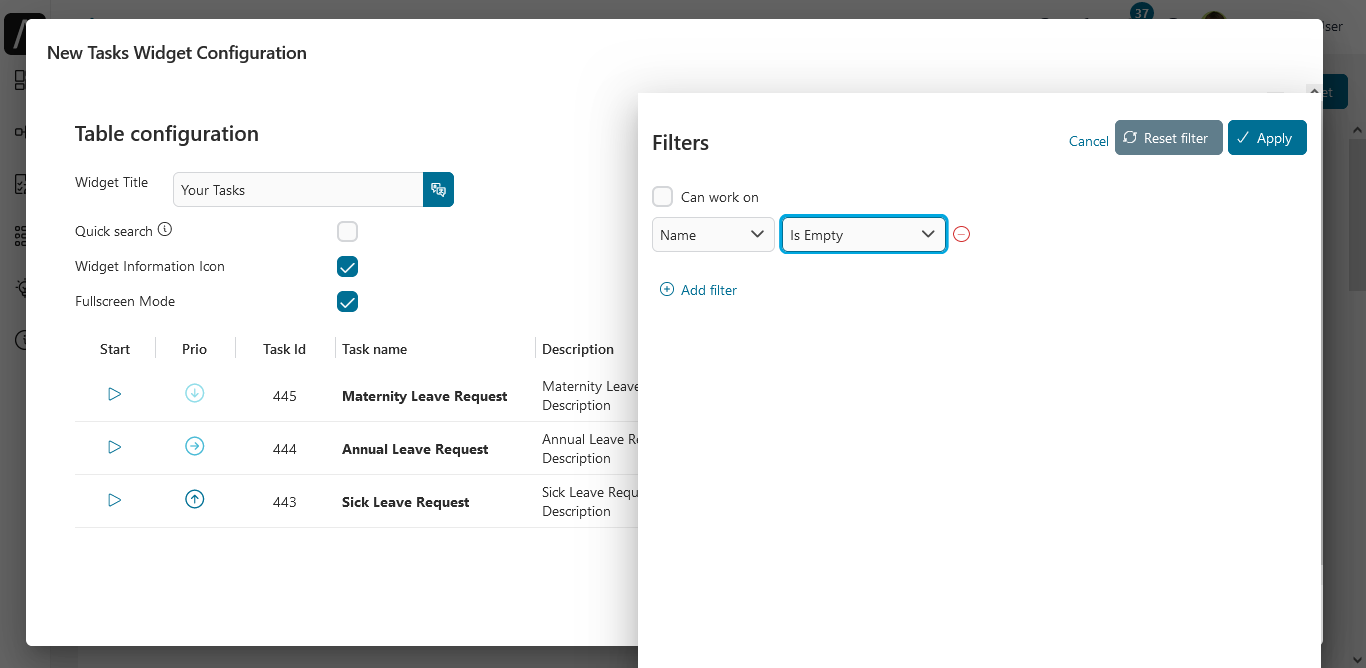Start the Maternity Leave Request task
The width and height of the screenshot is (1366, 668).
tap(114, 395)
